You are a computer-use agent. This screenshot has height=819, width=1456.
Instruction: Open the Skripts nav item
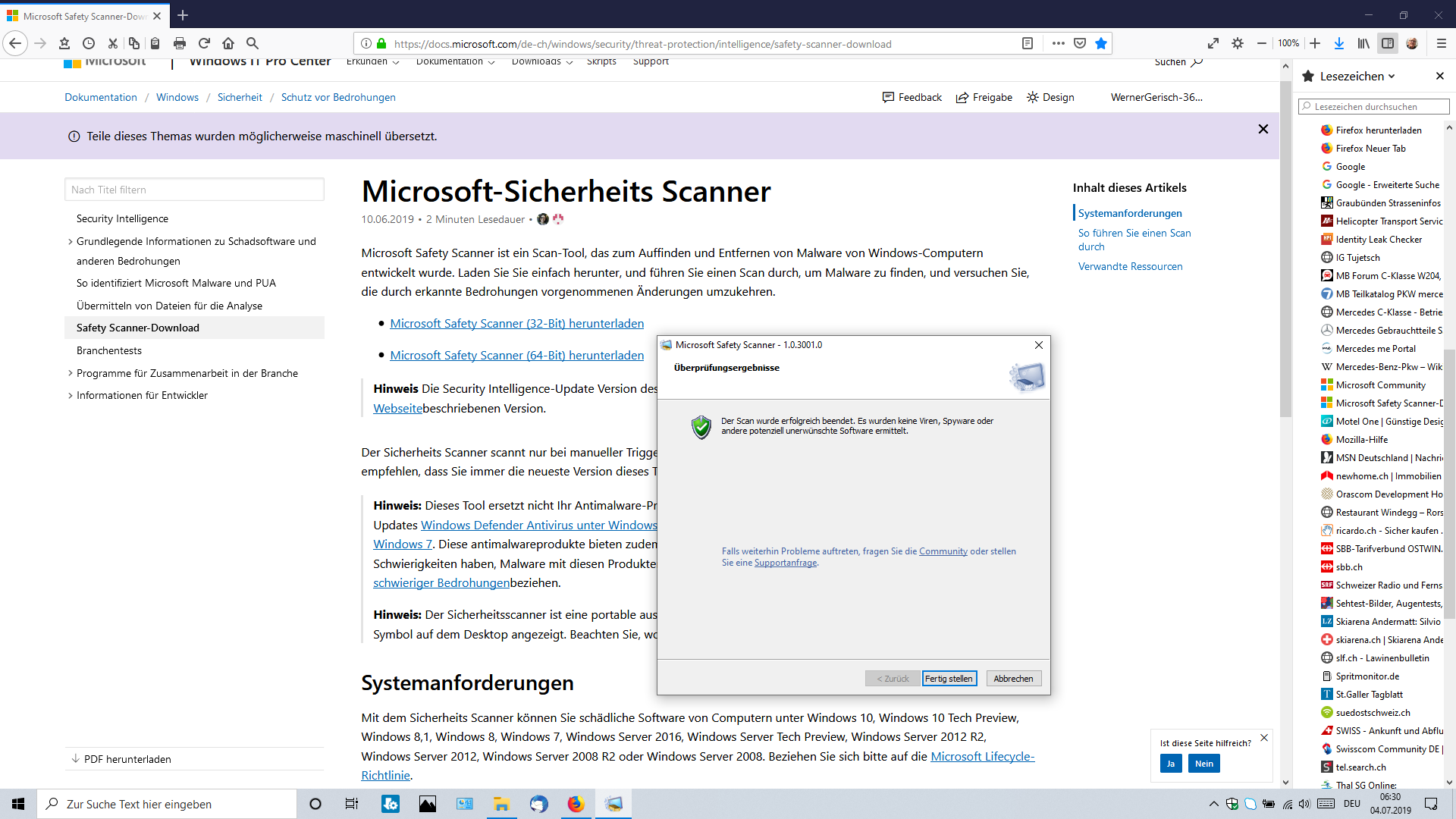click(x=601, y=61)
